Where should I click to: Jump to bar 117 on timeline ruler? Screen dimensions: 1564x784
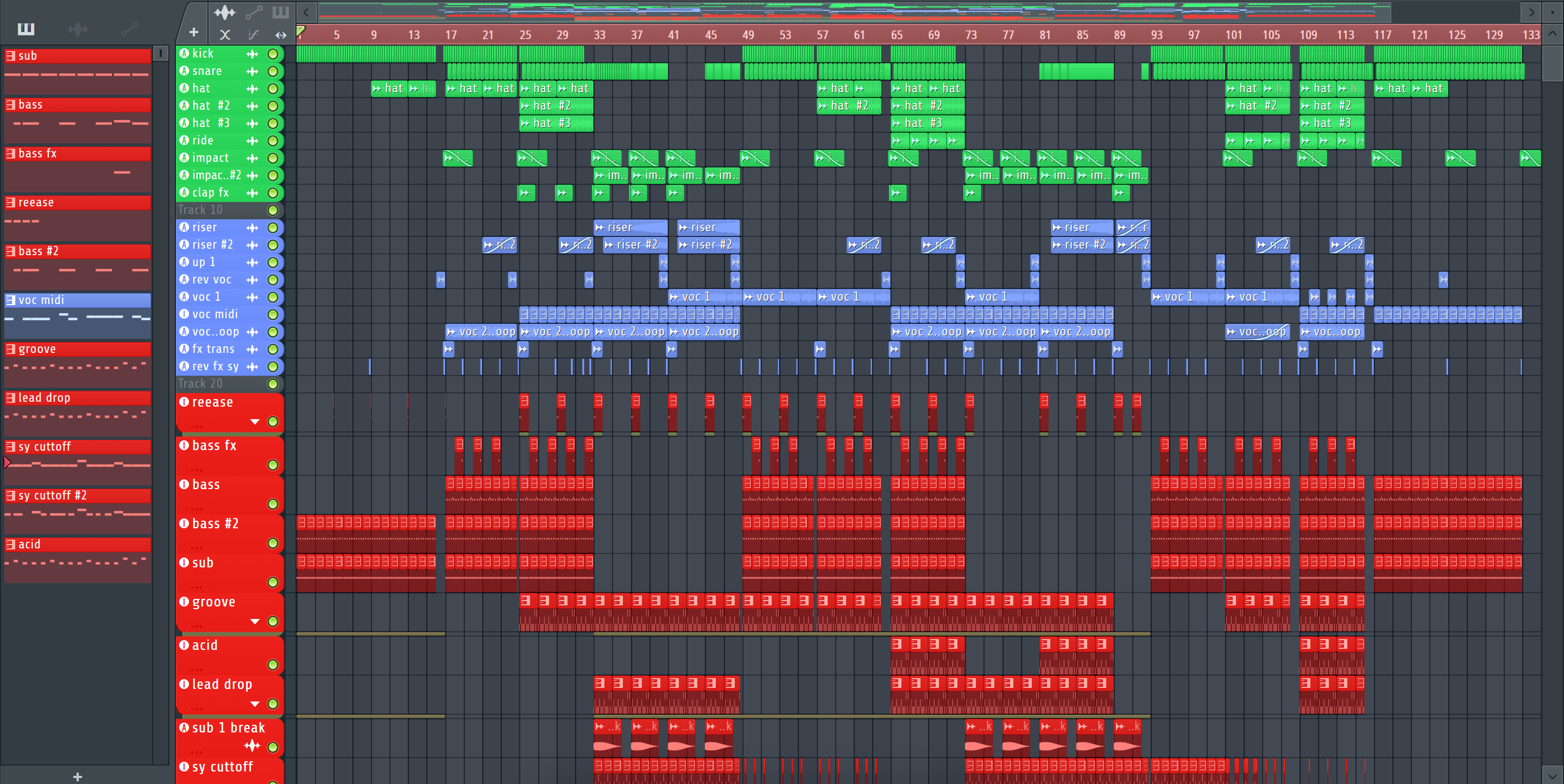pyautogui.click(x=1383, y=35)
